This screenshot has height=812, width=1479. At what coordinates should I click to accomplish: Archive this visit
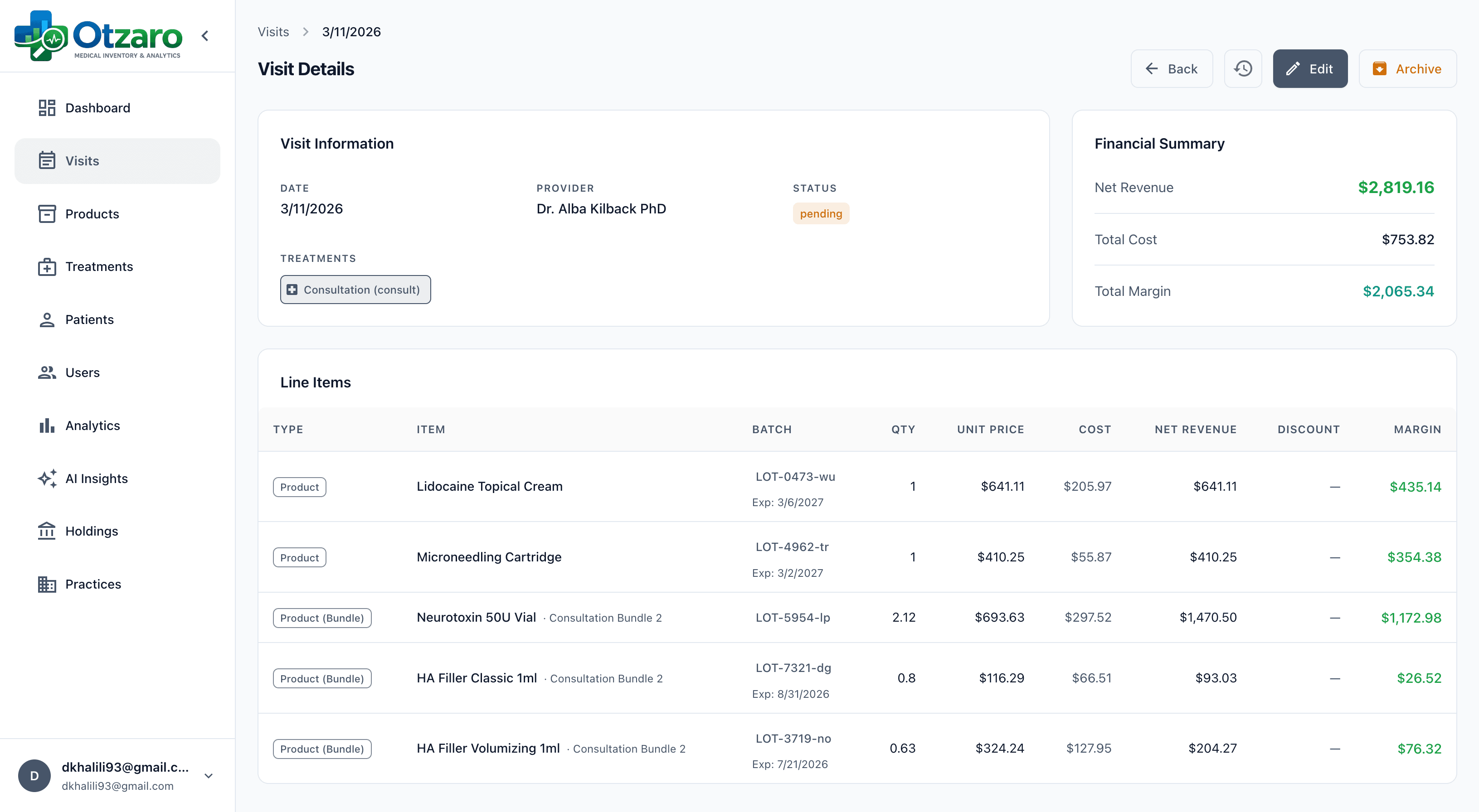point(1407,68)
